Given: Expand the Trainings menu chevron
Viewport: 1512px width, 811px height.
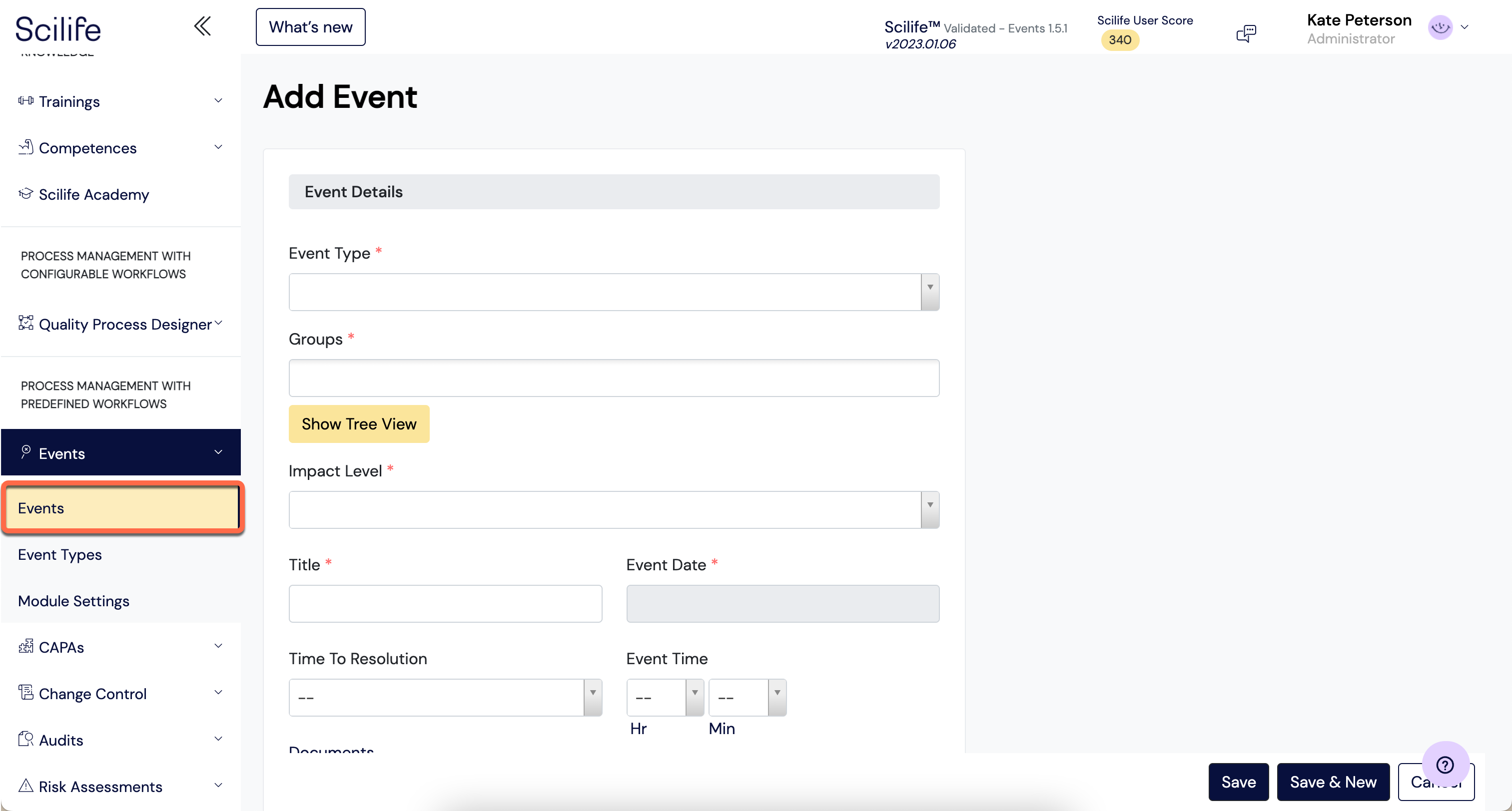Looking at the screenshot, I should click(x=218, y=100).
